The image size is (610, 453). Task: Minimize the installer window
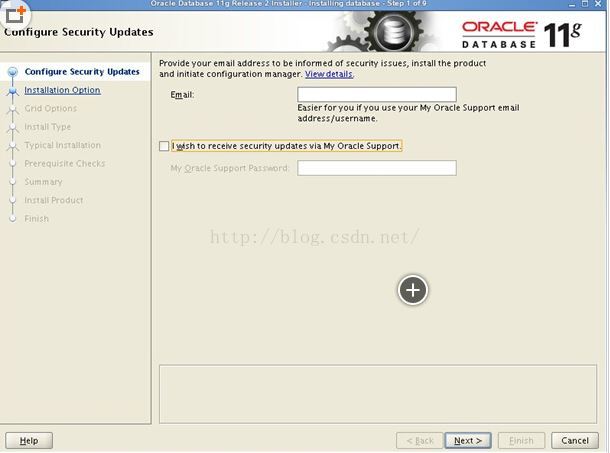pyautogui.click(x=571, y=4)
